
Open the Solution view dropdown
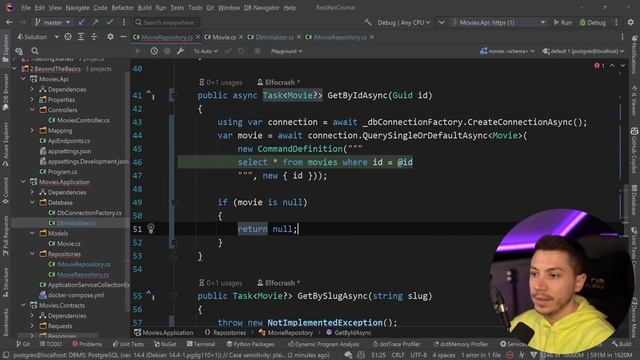(38, 37)
